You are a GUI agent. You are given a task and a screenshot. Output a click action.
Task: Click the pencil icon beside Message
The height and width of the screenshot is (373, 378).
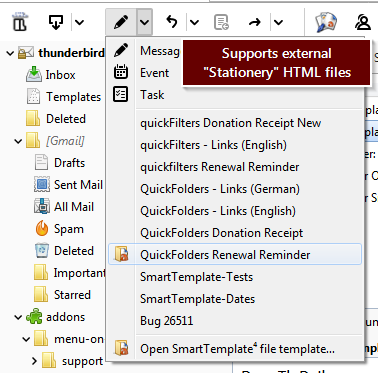click(121, 50)
